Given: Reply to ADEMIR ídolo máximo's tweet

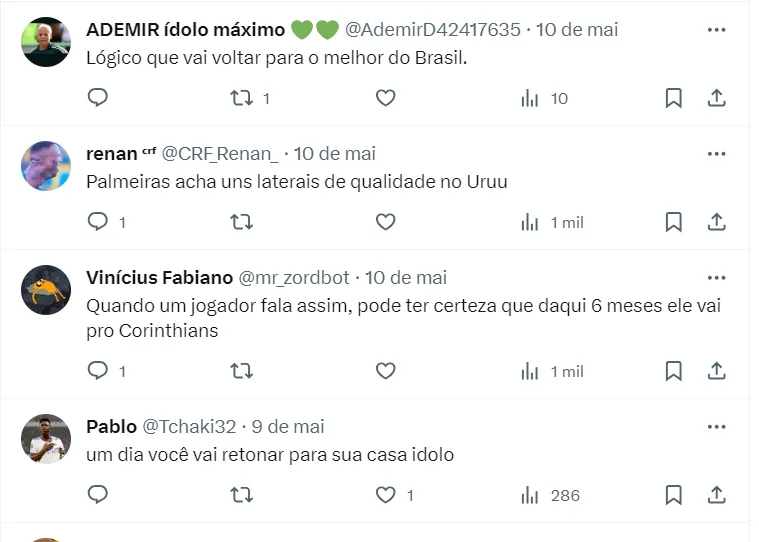Looking at the screenshot, I should (98, 98).
